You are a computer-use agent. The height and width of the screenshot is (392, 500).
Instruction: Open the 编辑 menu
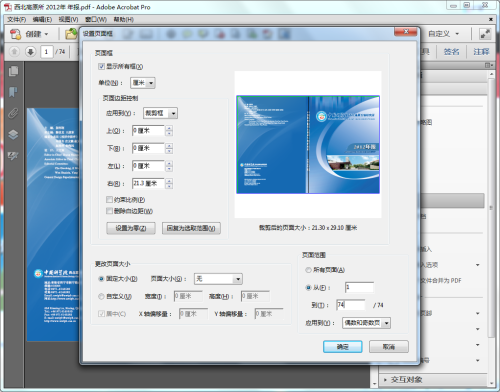42,19
